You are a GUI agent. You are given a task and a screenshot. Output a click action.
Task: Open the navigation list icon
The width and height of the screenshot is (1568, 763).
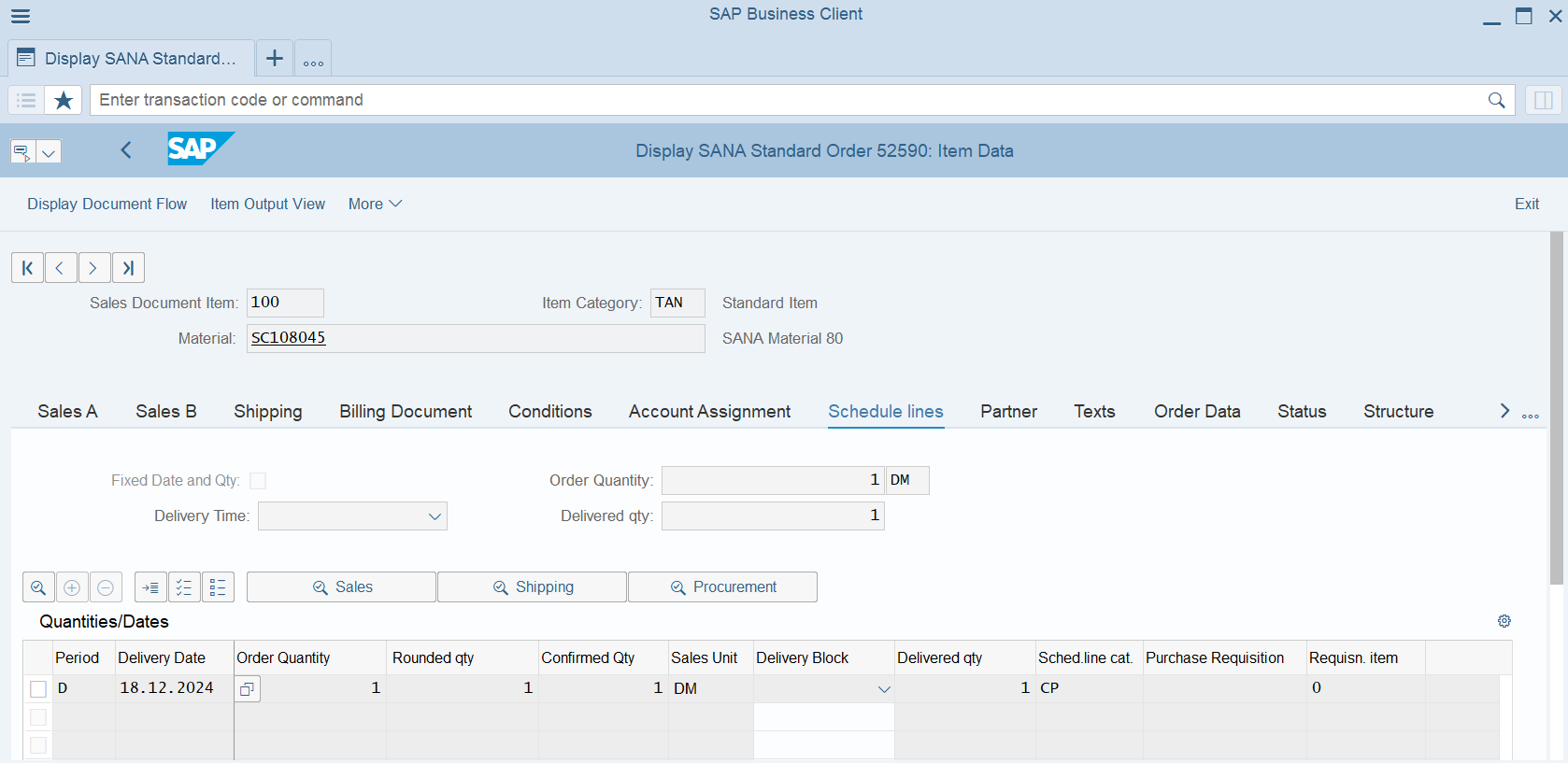tap(26, 100)
